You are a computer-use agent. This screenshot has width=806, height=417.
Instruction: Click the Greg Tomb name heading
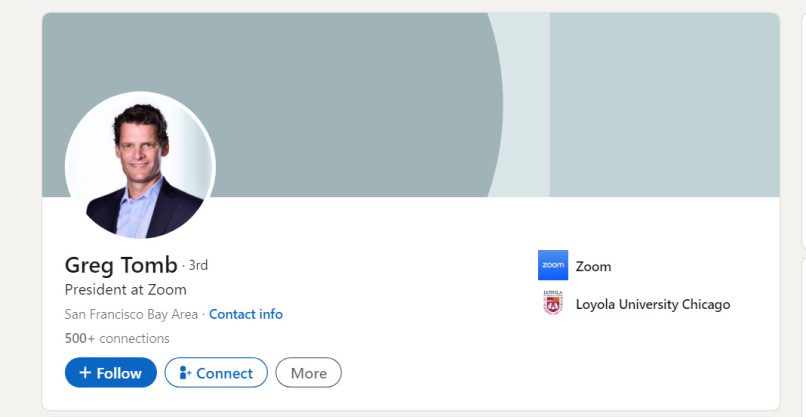[121, 265]
